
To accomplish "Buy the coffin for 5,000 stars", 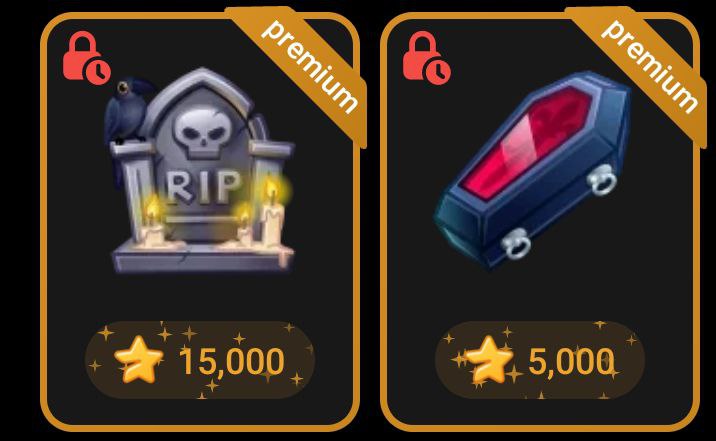I will 539,360.
